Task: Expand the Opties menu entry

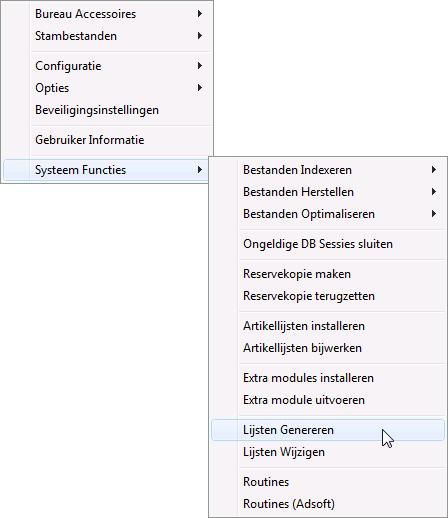Action: point(107,88)
